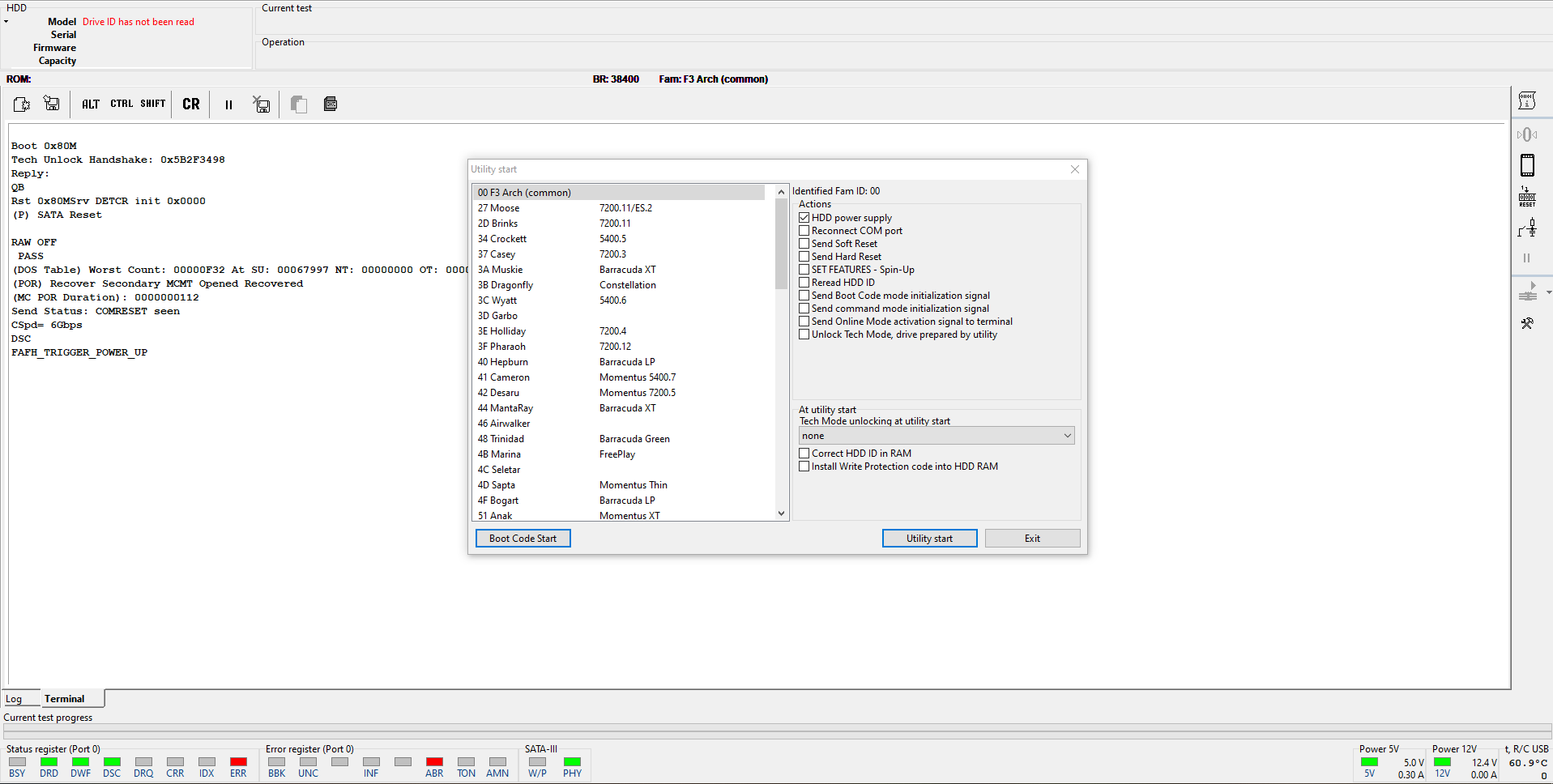Expand the arrow next to play-lines icon
The height and width of the screenshot is (784, 1553).
tap(1549, 292)
